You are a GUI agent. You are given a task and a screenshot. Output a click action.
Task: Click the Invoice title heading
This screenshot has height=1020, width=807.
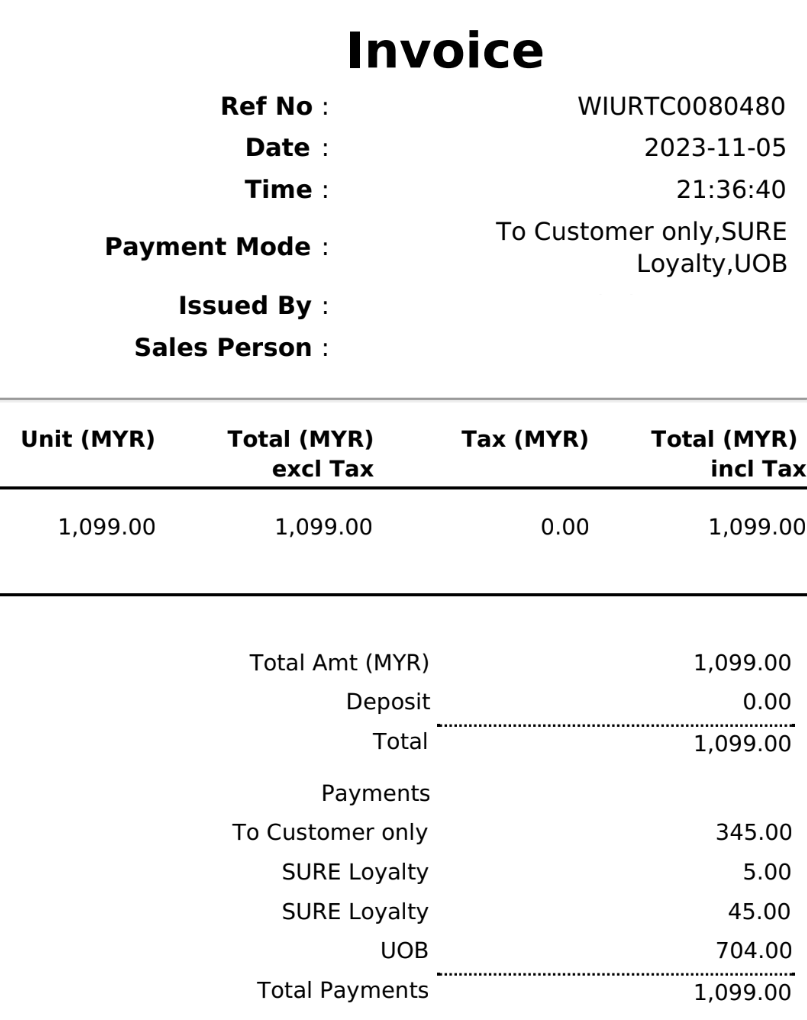point(445,52)
